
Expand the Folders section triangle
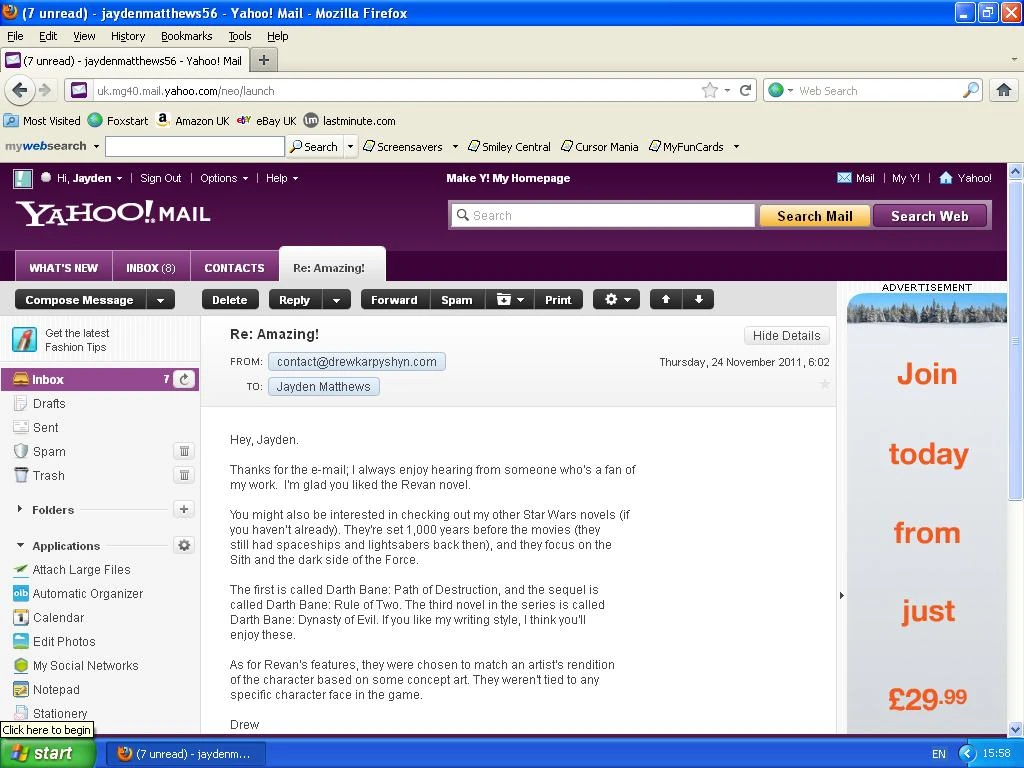pyautogui.click(x=20, y=509)
